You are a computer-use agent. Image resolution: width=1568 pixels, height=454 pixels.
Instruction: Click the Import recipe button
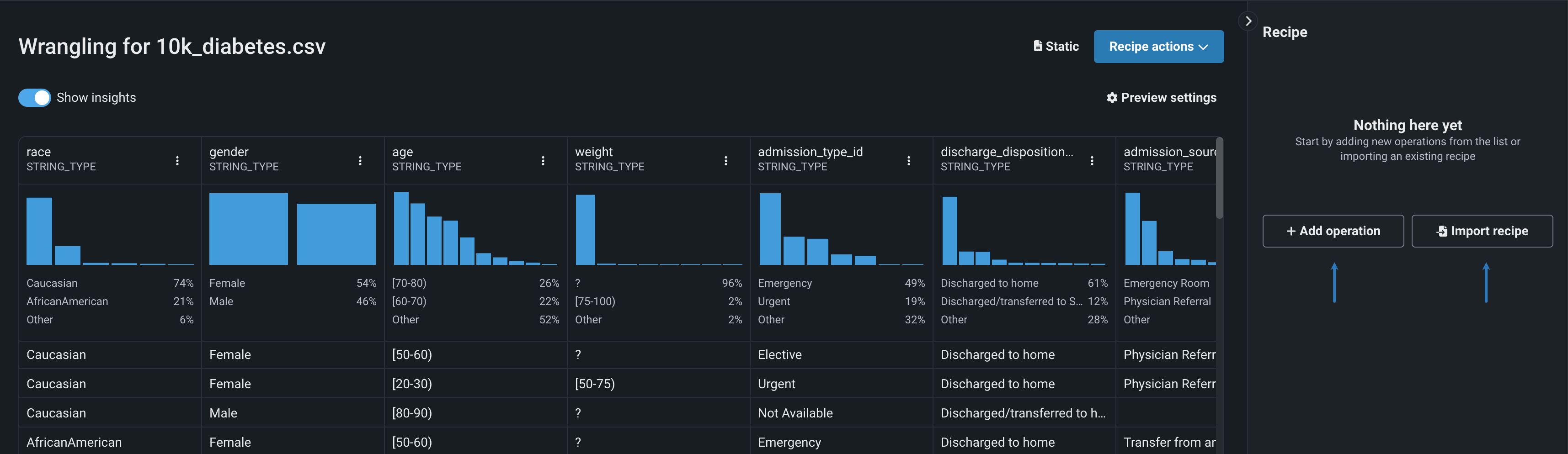tap(1482, 231)
